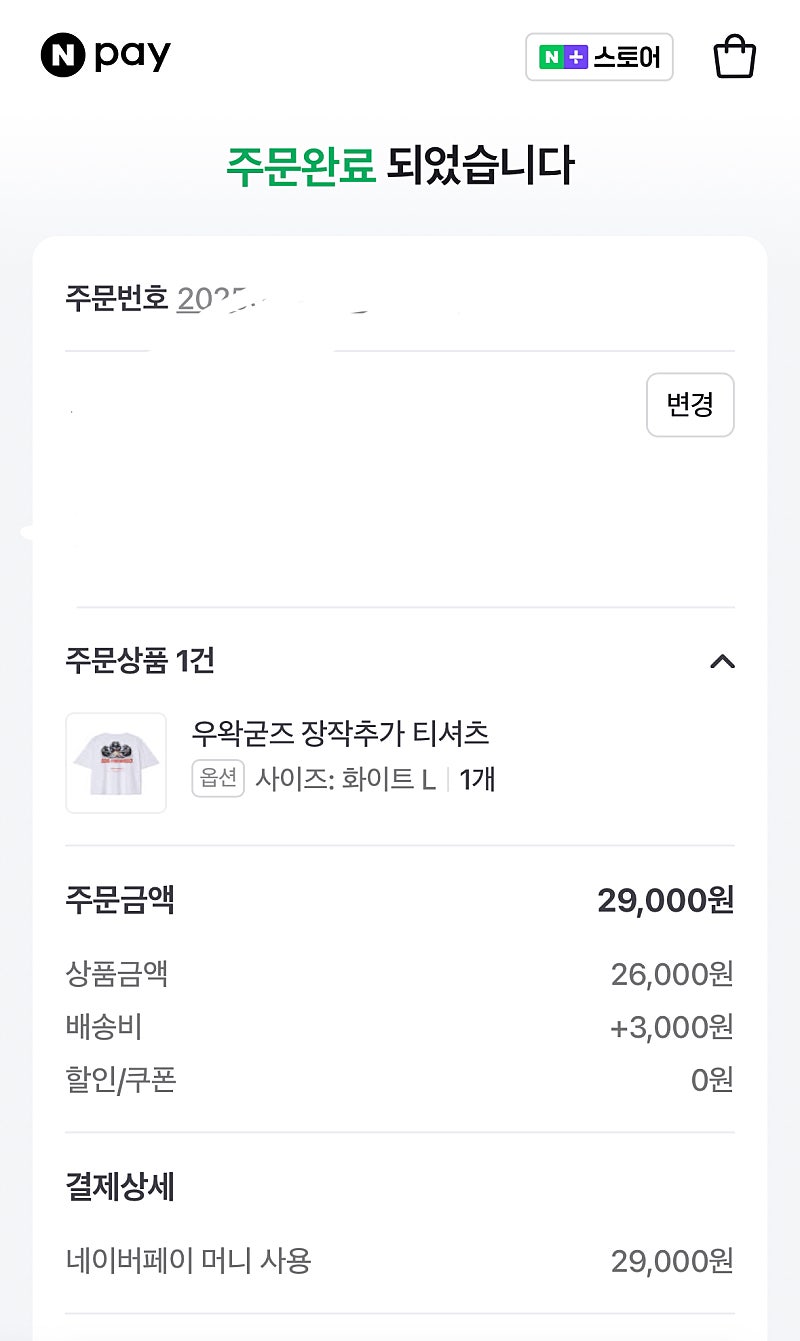Click the 네이버페이 머니 사용 label
The height and width of the screenshot is (1341, 800).
[188, 1261]
